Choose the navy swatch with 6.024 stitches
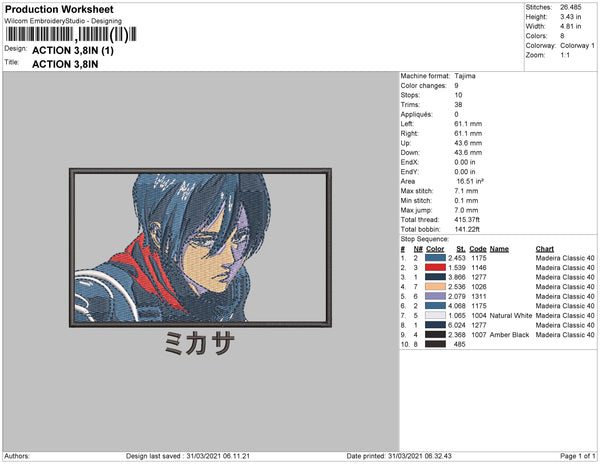 435,325
